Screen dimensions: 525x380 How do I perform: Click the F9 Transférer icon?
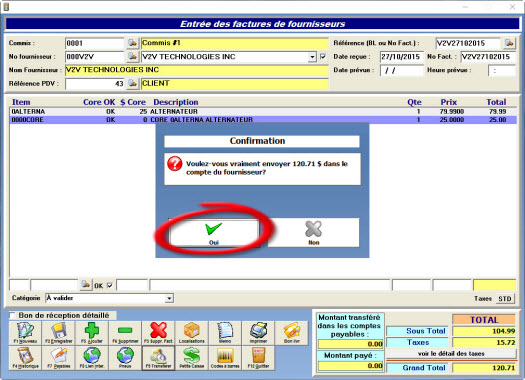pos(158,358)
